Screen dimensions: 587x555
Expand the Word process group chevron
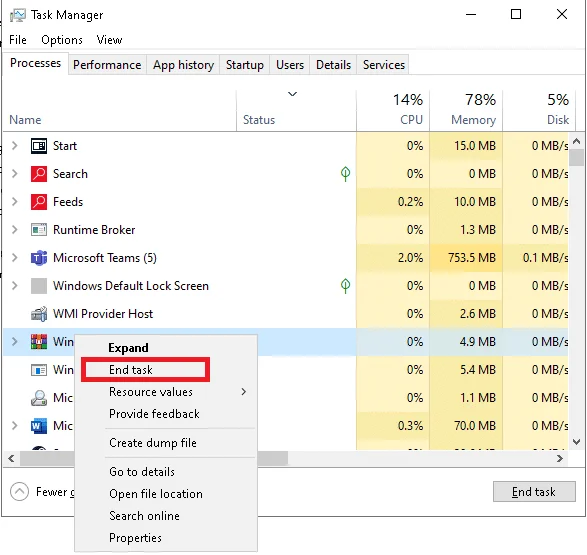pyautogui.click(x=15, y=426)
